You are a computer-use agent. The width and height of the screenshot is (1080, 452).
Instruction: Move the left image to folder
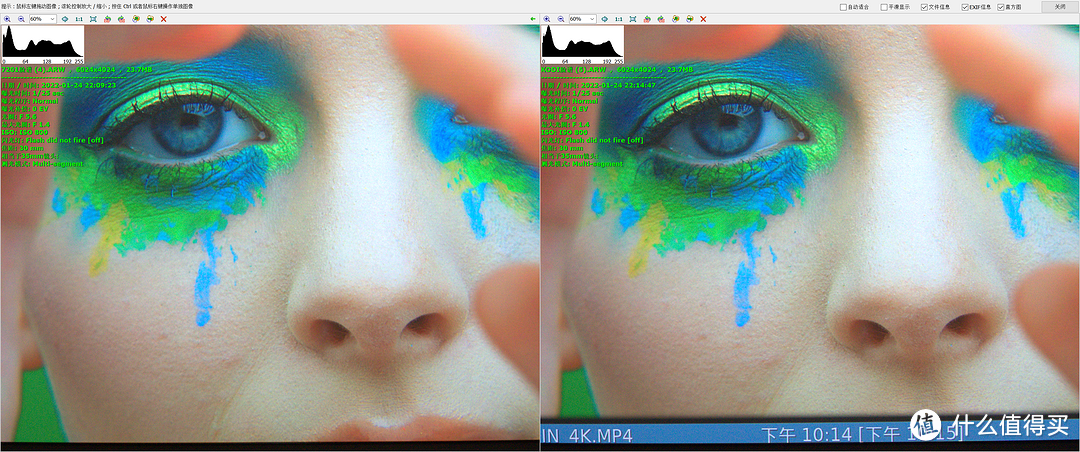149,19
